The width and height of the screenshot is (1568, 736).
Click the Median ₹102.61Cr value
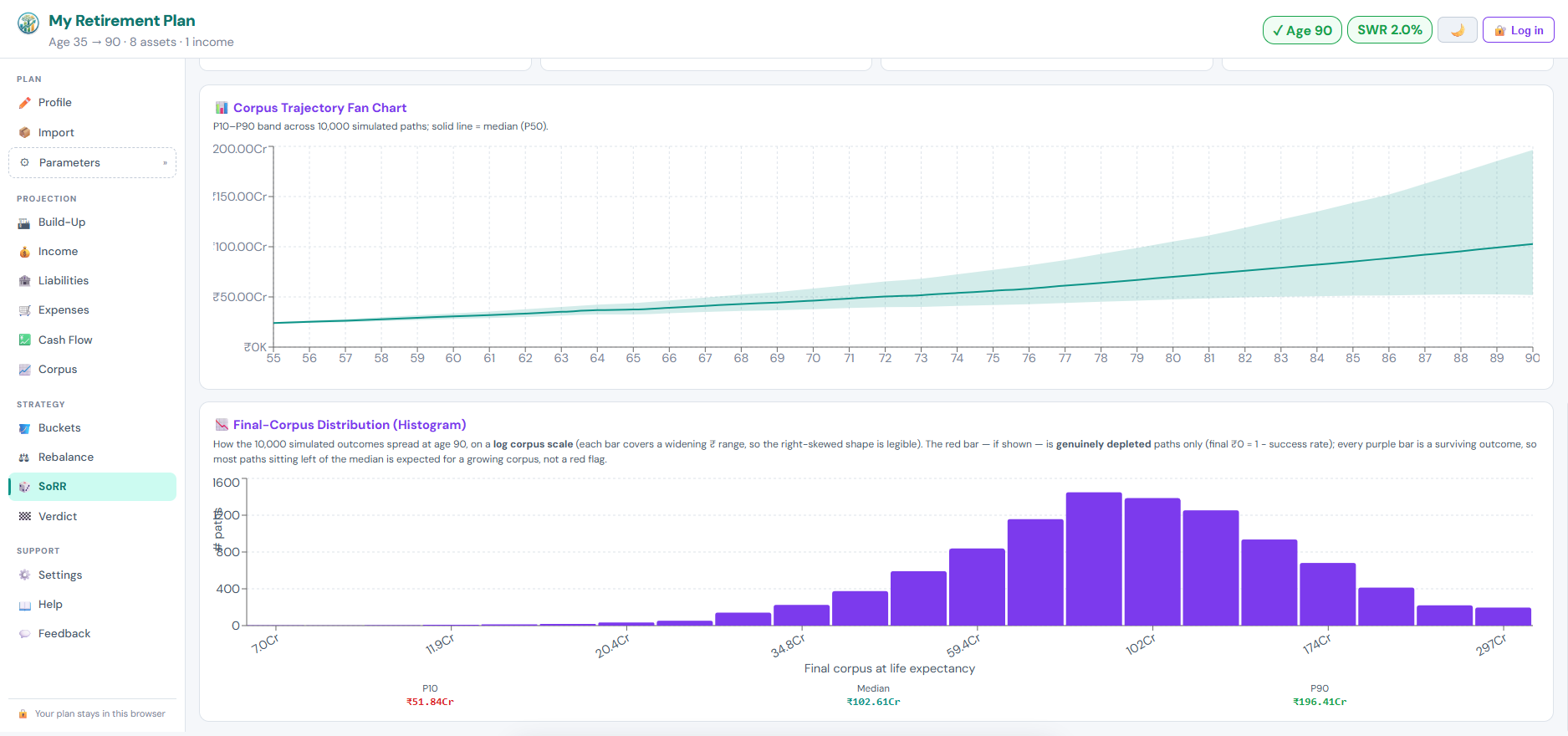[x=873, y=703]
